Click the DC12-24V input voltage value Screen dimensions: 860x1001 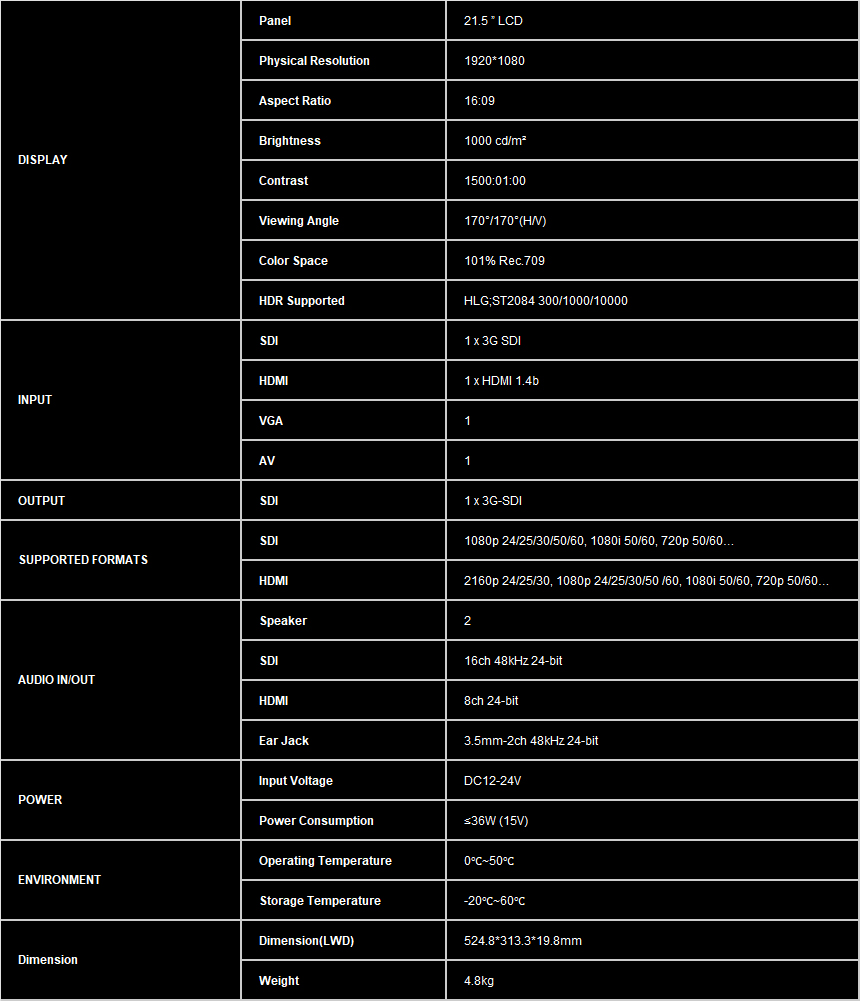coord(493,781)
